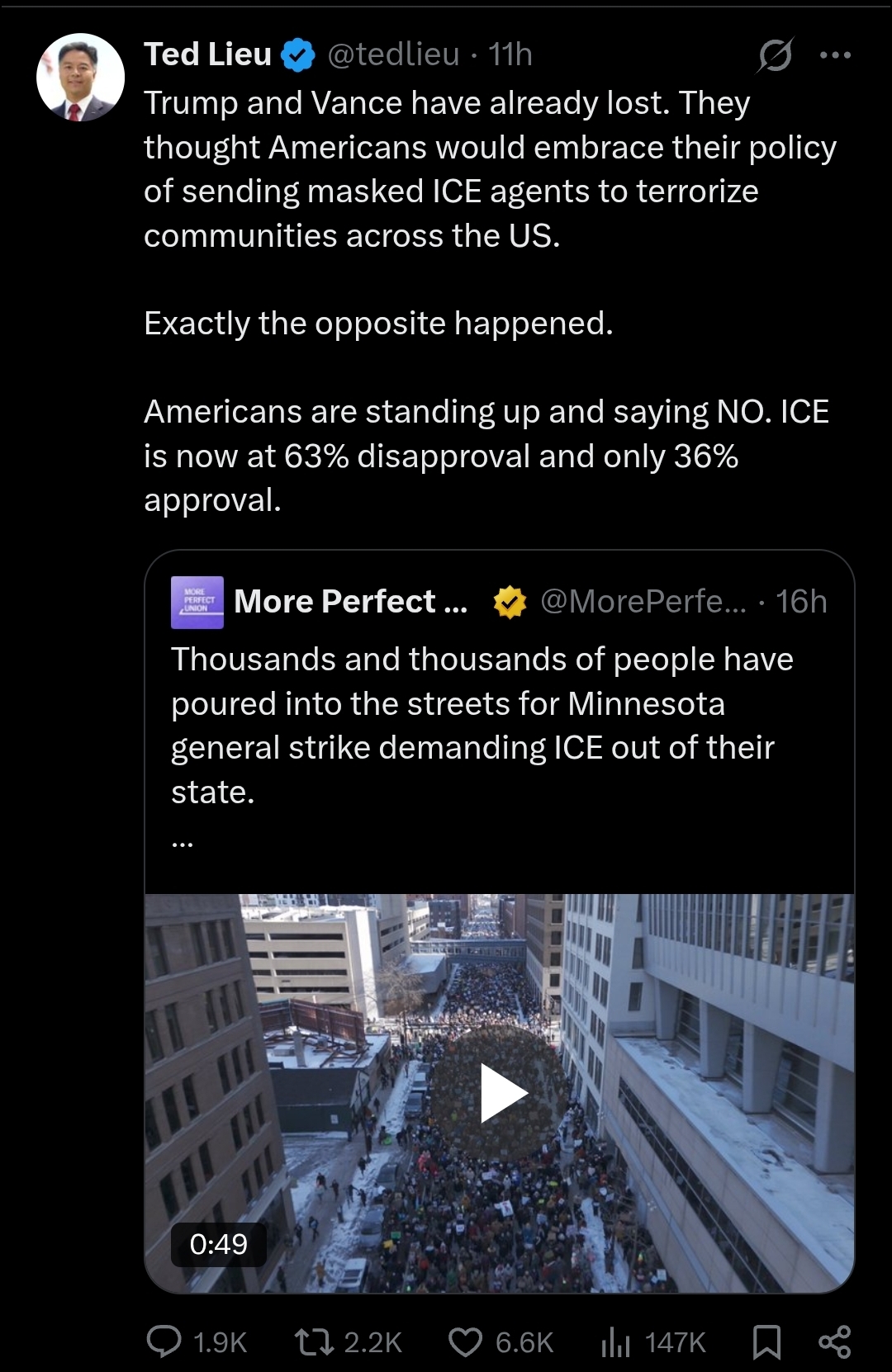Open the quoted tweet's text about the Minnesota strike
Viewport: 892px width, 1372px height.
[482, 726]
